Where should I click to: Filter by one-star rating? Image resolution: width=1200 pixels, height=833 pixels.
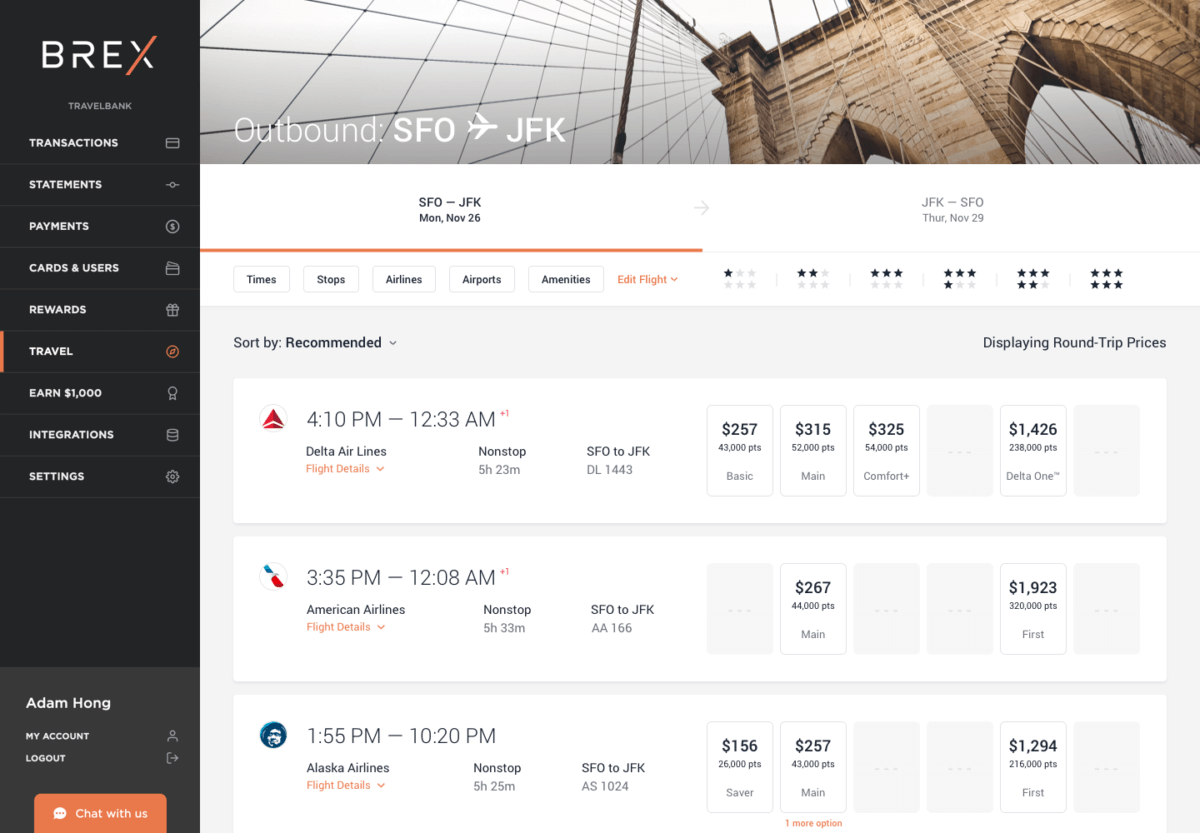(740, 279)
